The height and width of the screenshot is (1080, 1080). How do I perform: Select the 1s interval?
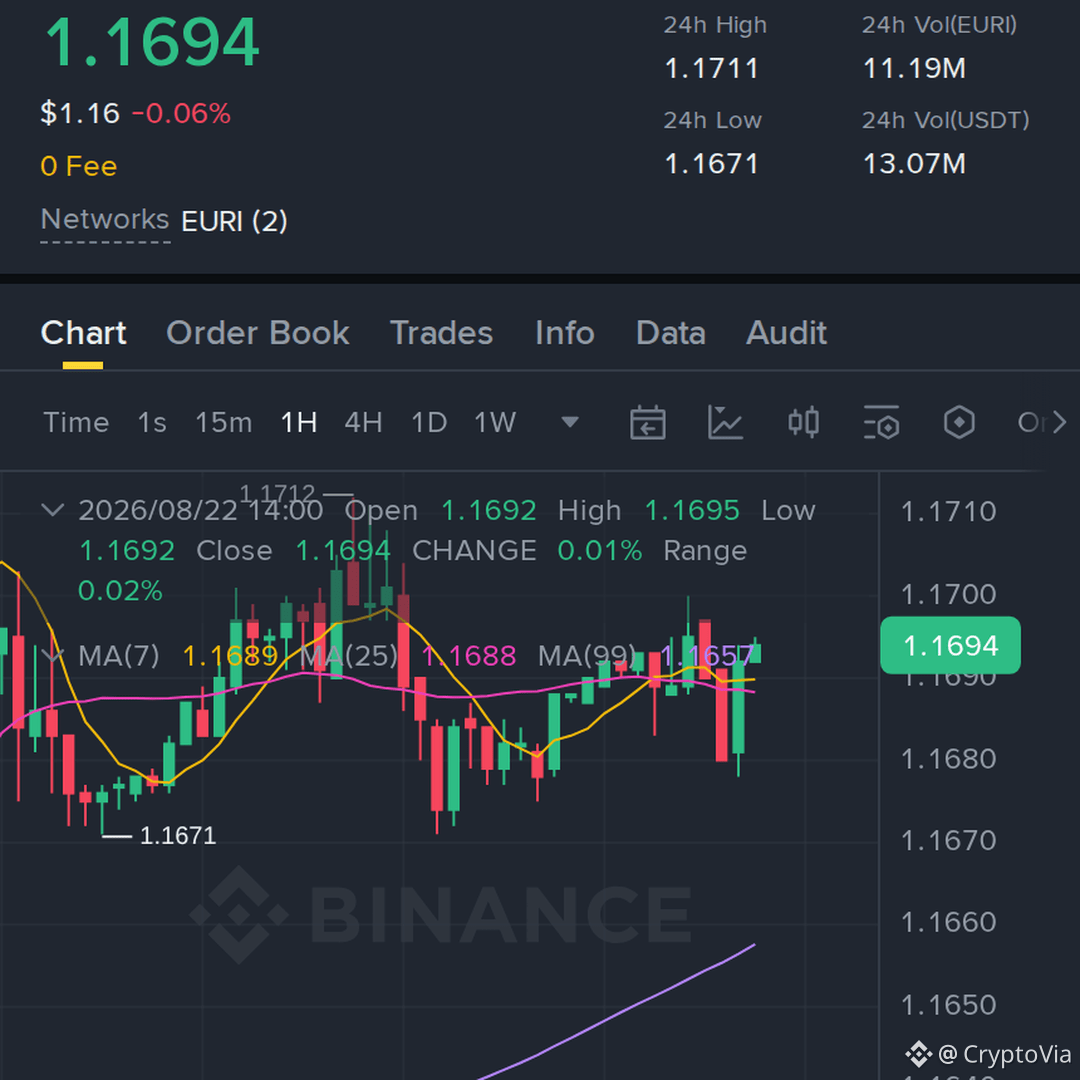[x=152, y=422]
